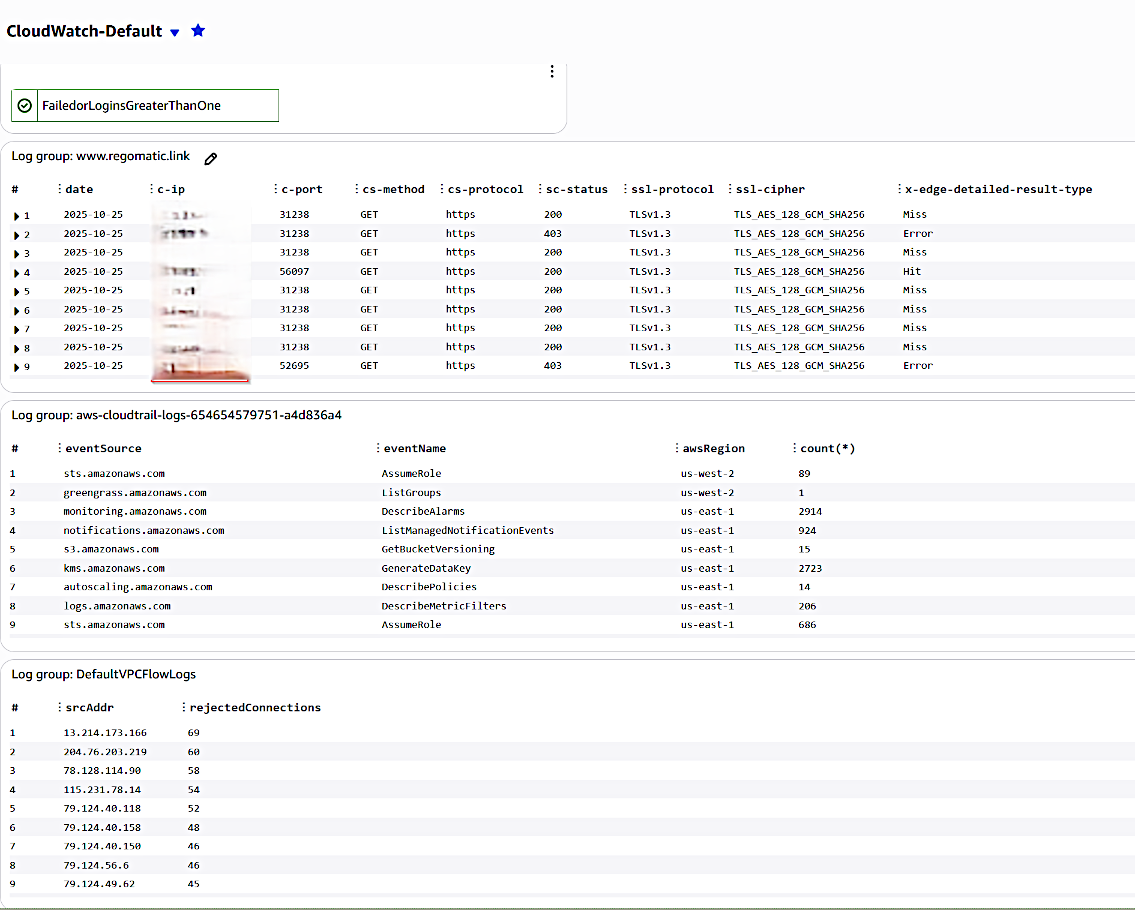Click the count(*) column header
The image size is (1135, 910).
pos(827,449)
